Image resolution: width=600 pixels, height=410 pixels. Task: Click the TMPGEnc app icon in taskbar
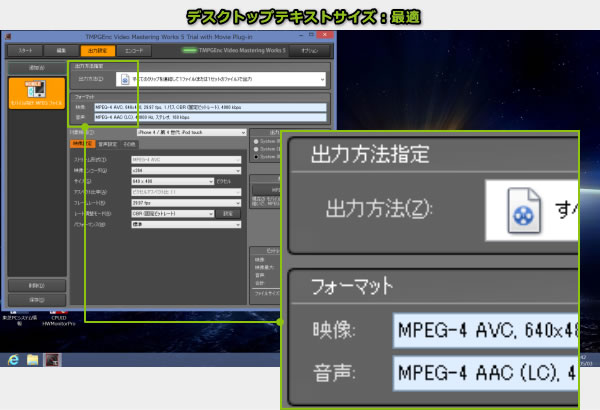52,360
